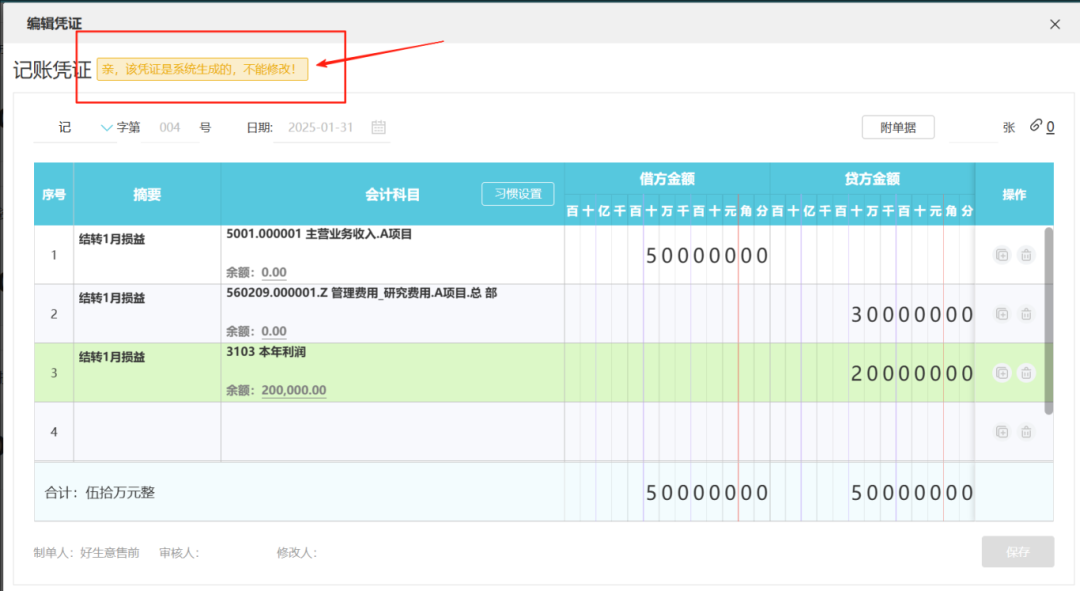The height and width of the screenshot is (591, 1080).
Task: Click the 附单据 button
Action: (x=898, y=126)
